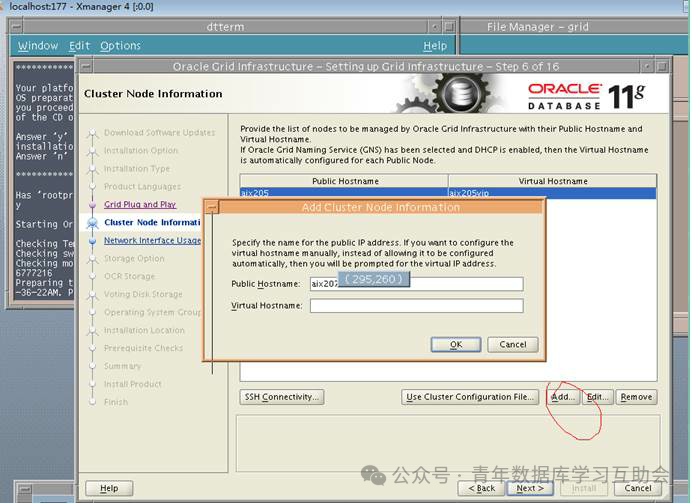Click the Edit... node button
This screenshot has width=692, height=503.
point(598,397)
